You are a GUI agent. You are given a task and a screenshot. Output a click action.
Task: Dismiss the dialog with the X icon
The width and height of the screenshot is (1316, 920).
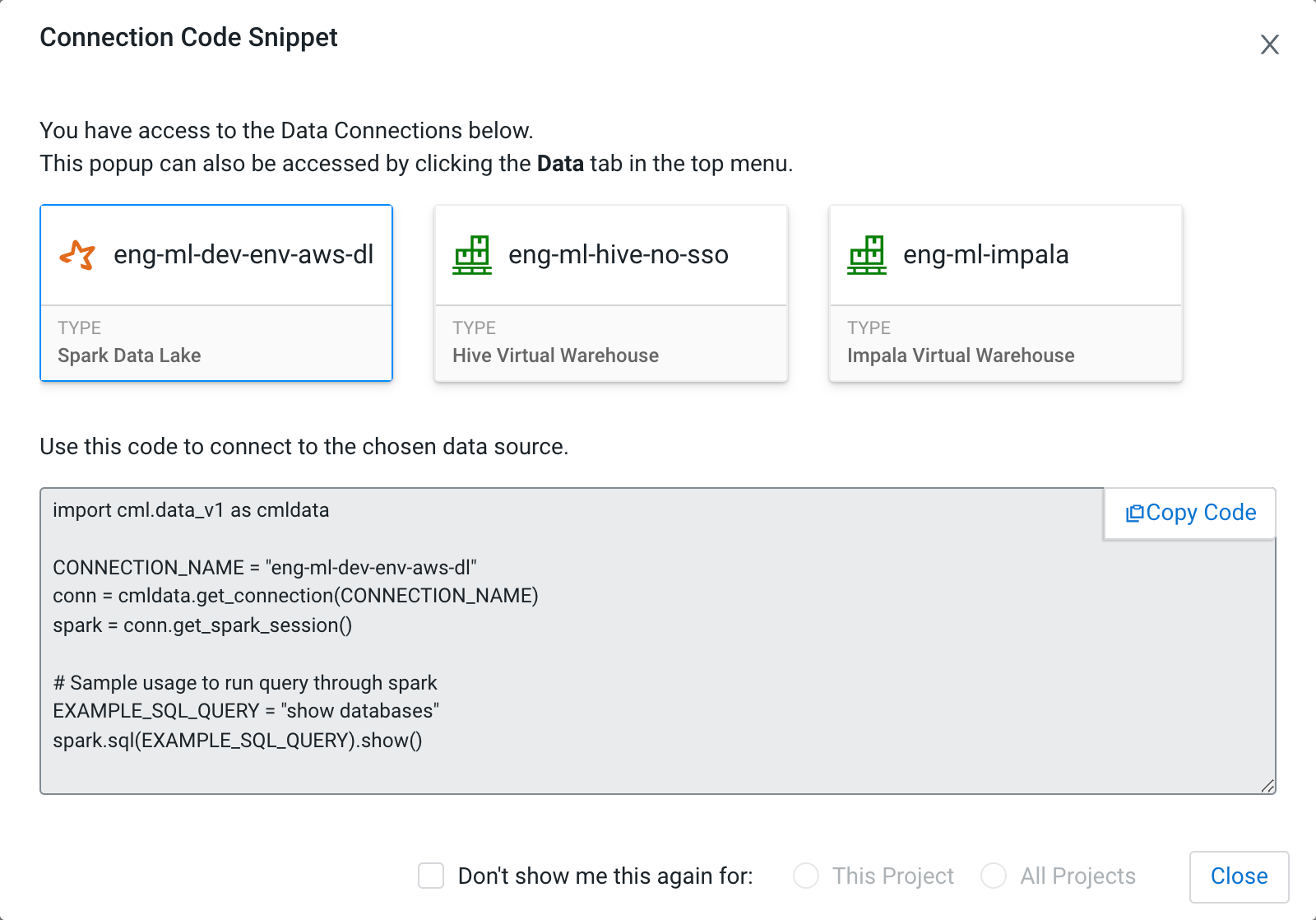(1270, 44)
